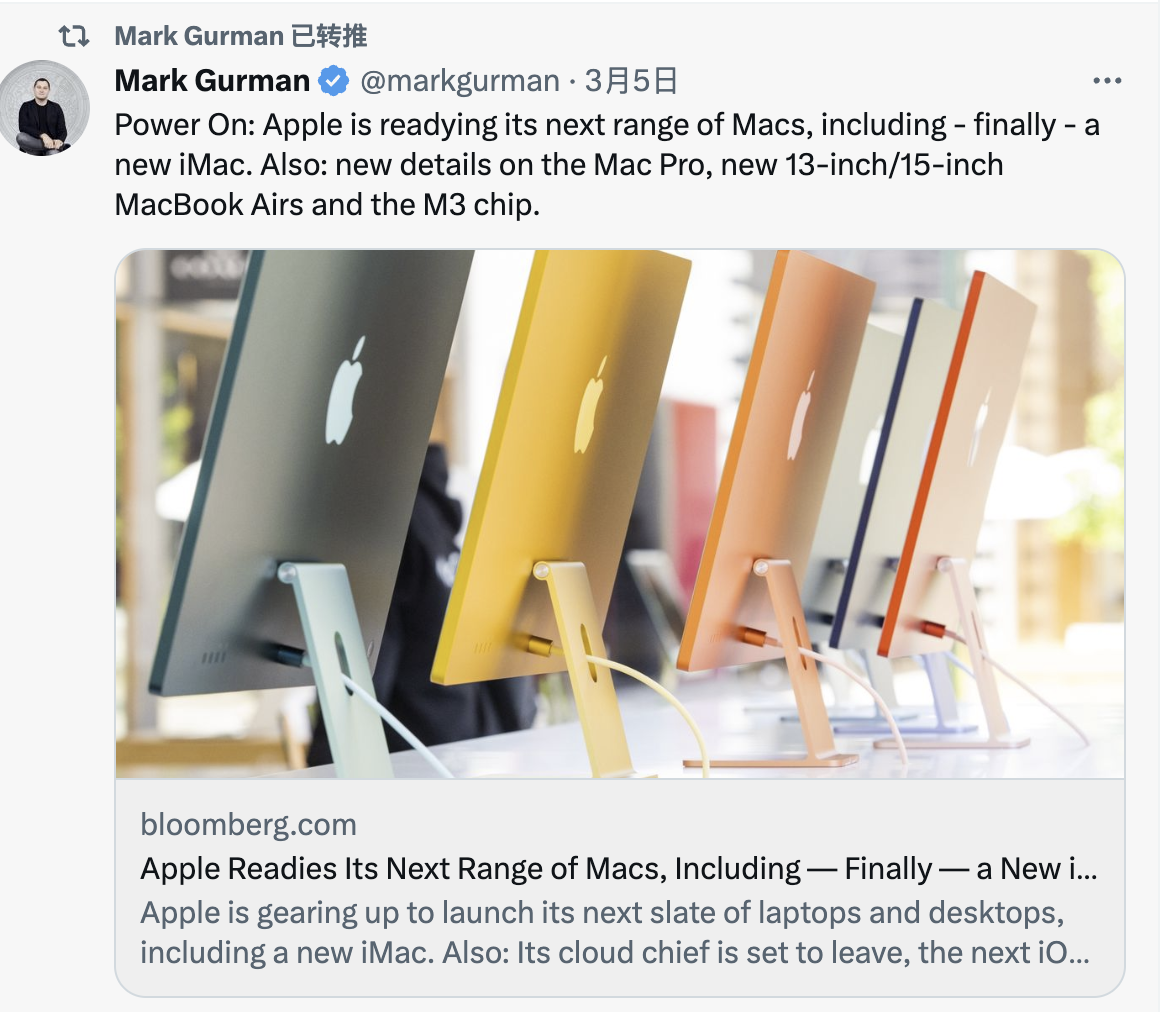
Task: Open the tweet timestamp 3月5日
Action: [631, 81]
